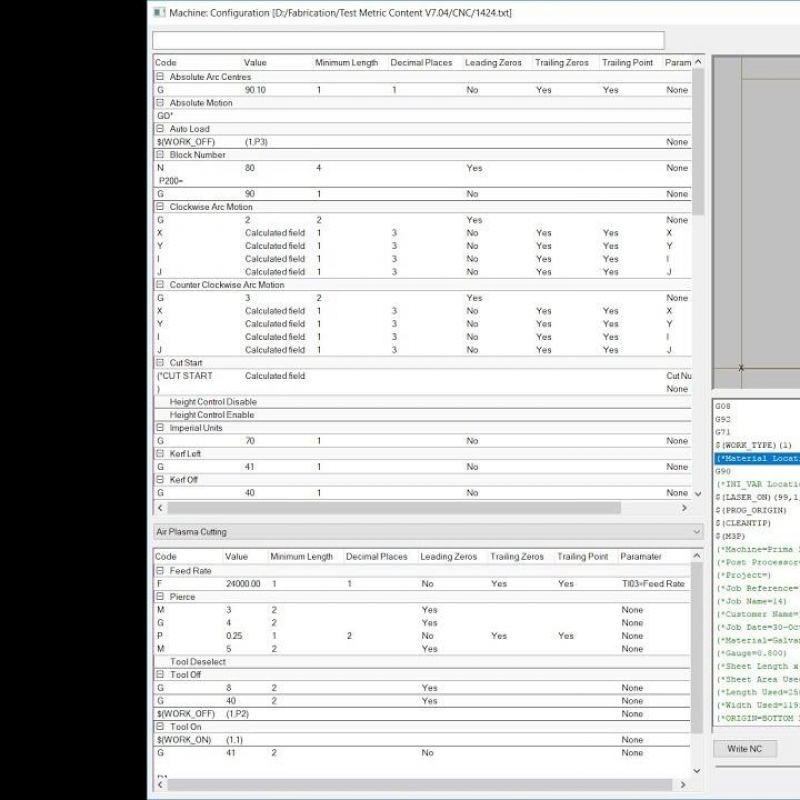Open the Air Plasma Cutting dropdown
The image size is (800, 800).
697,532
